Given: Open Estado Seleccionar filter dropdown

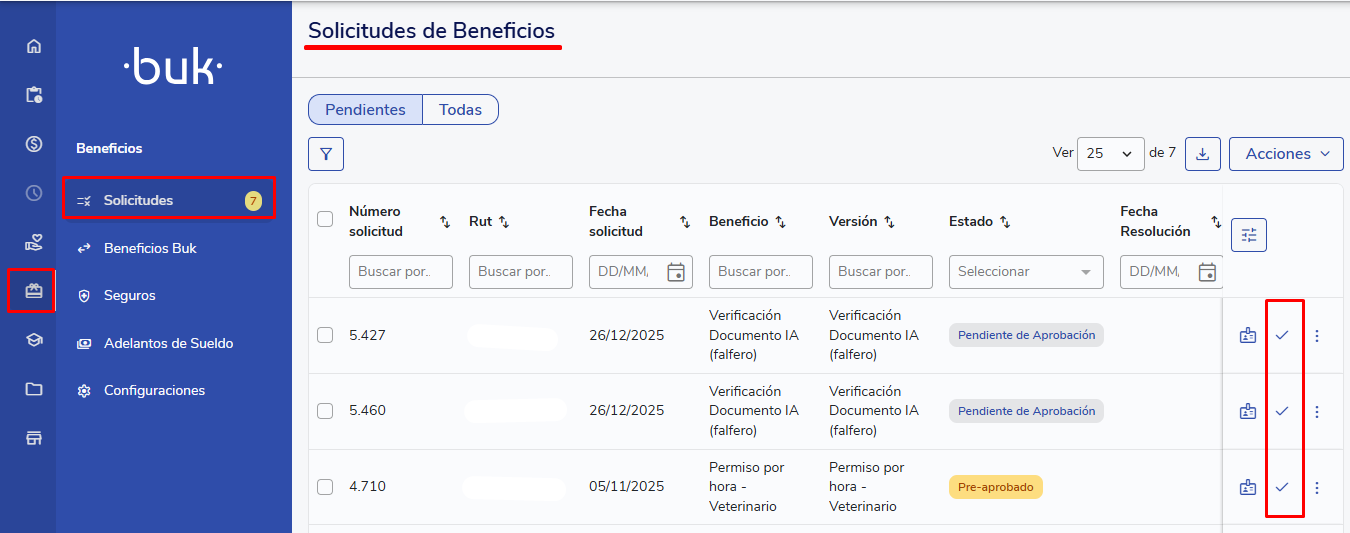Looking at the screenshot, I should click(1025, 272).
